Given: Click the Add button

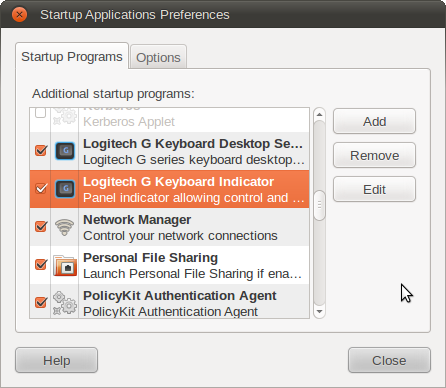Looking at the screenshot, I should tap(374, 121).
